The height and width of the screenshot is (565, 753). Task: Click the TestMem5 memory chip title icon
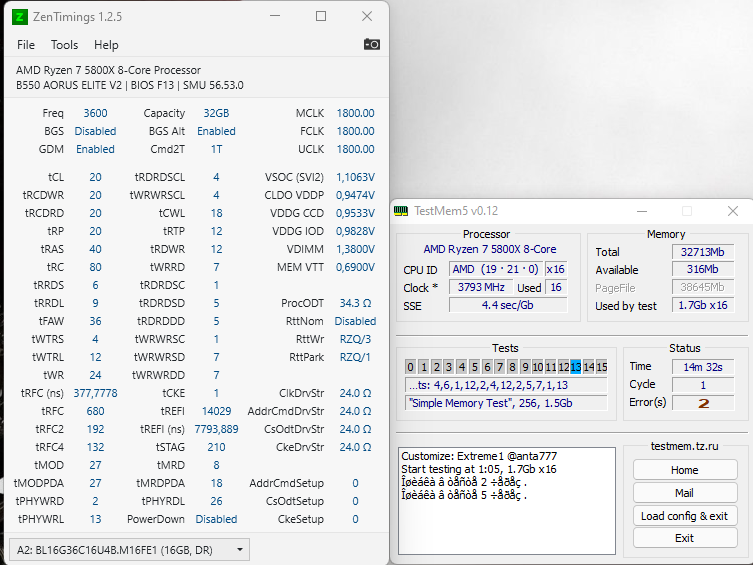[x=401, y=211]
